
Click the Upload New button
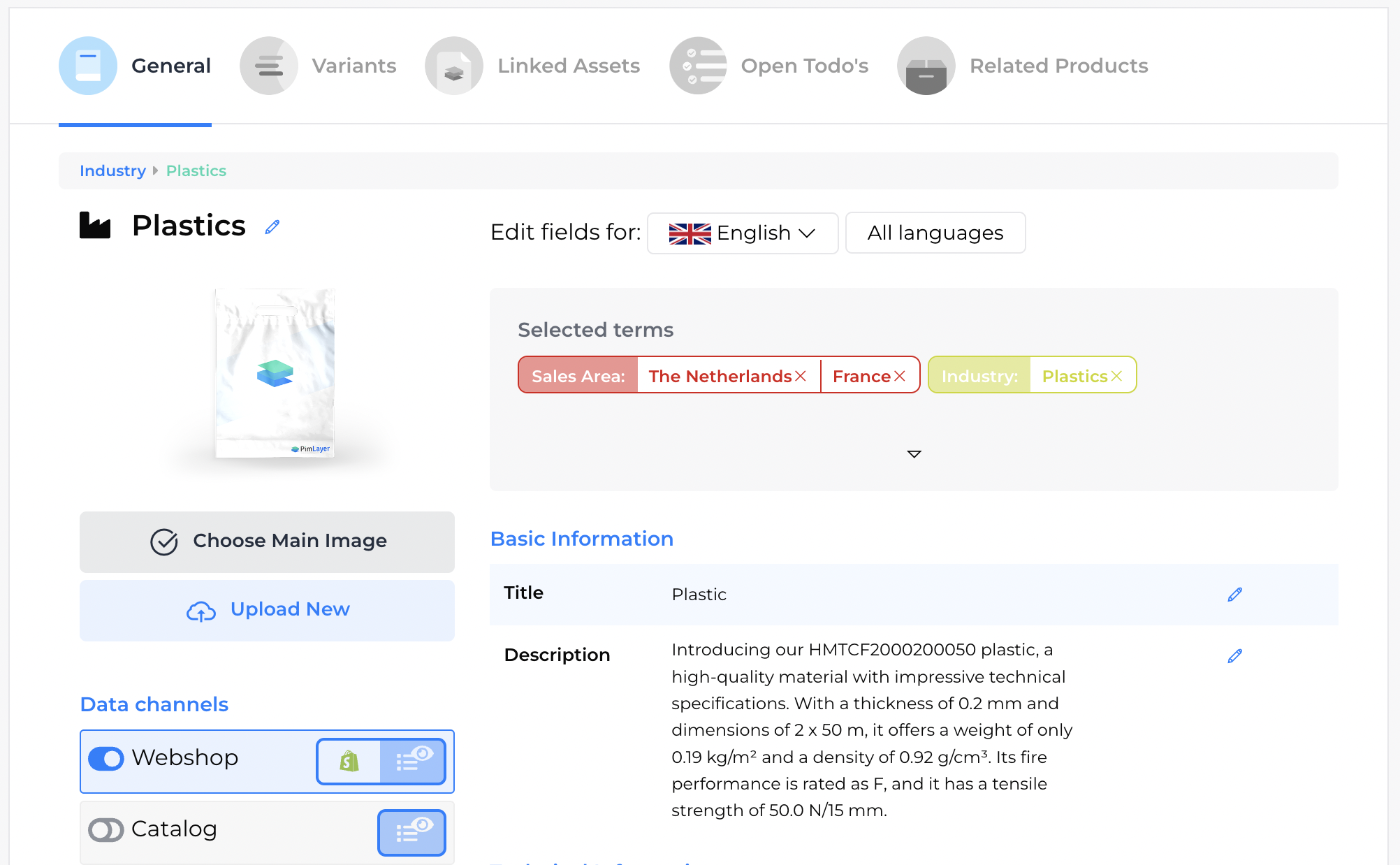[x=267, y=610]
